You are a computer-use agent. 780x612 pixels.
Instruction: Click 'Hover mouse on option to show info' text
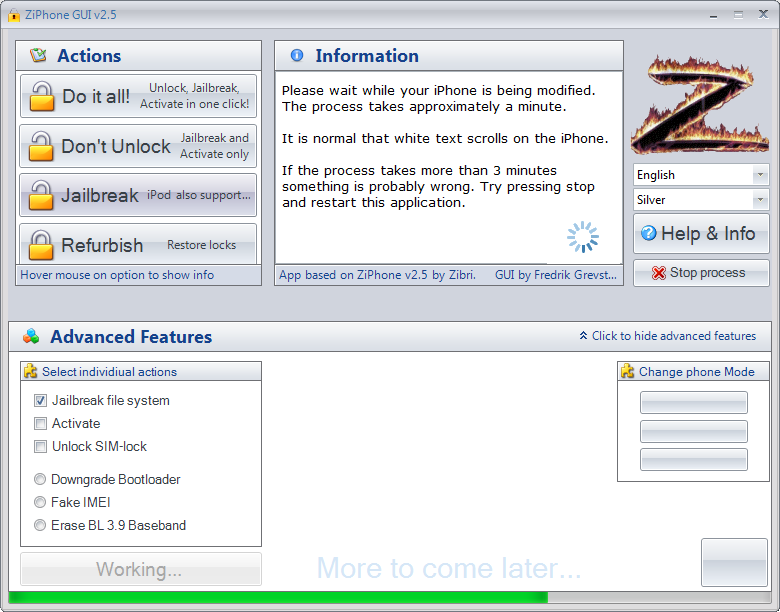[x=117, y=275]
